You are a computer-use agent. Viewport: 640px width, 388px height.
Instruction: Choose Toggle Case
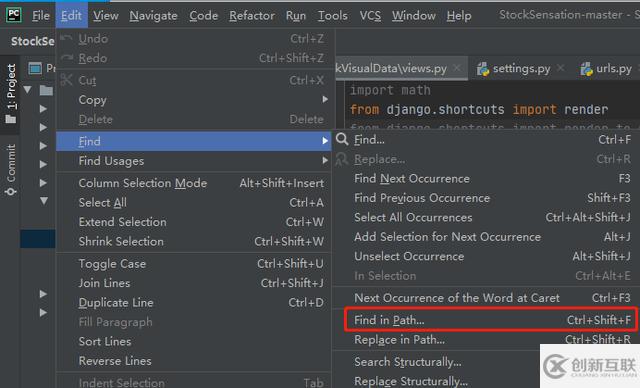click(x=193, y=264)
